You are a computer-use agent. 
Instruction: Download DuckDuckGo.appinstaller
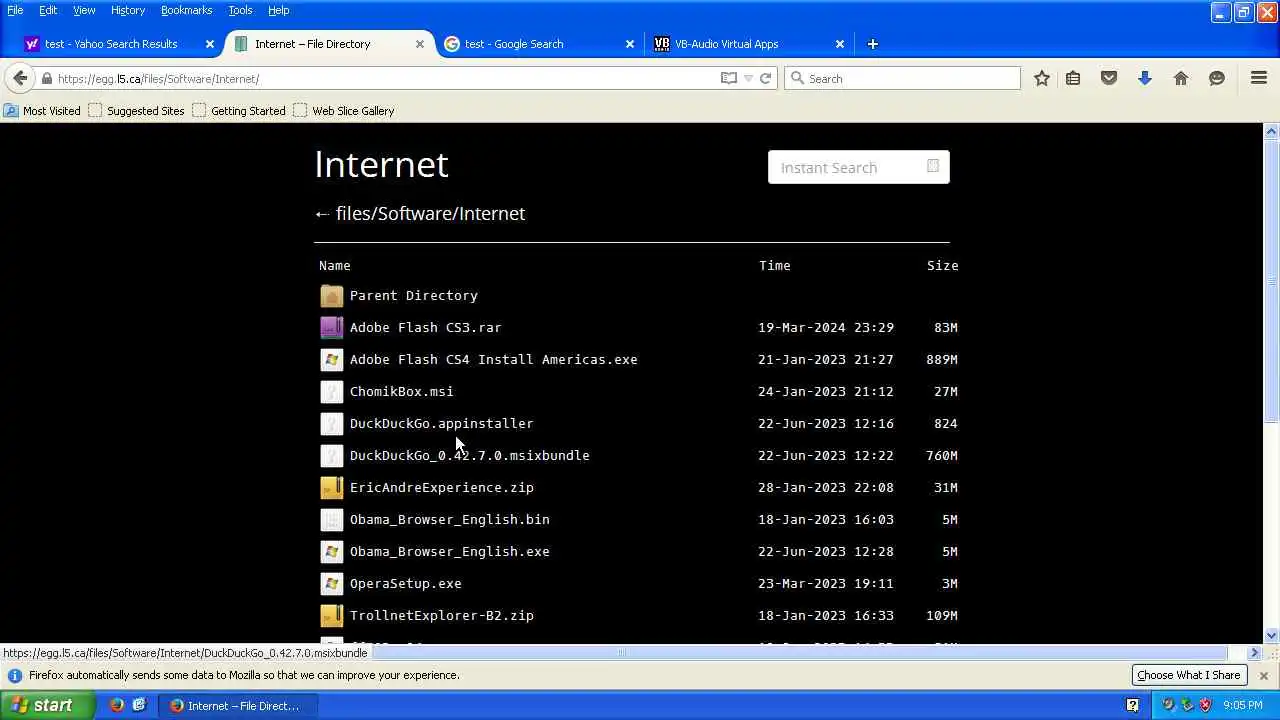pyautogui.click(x=441, y=423)
